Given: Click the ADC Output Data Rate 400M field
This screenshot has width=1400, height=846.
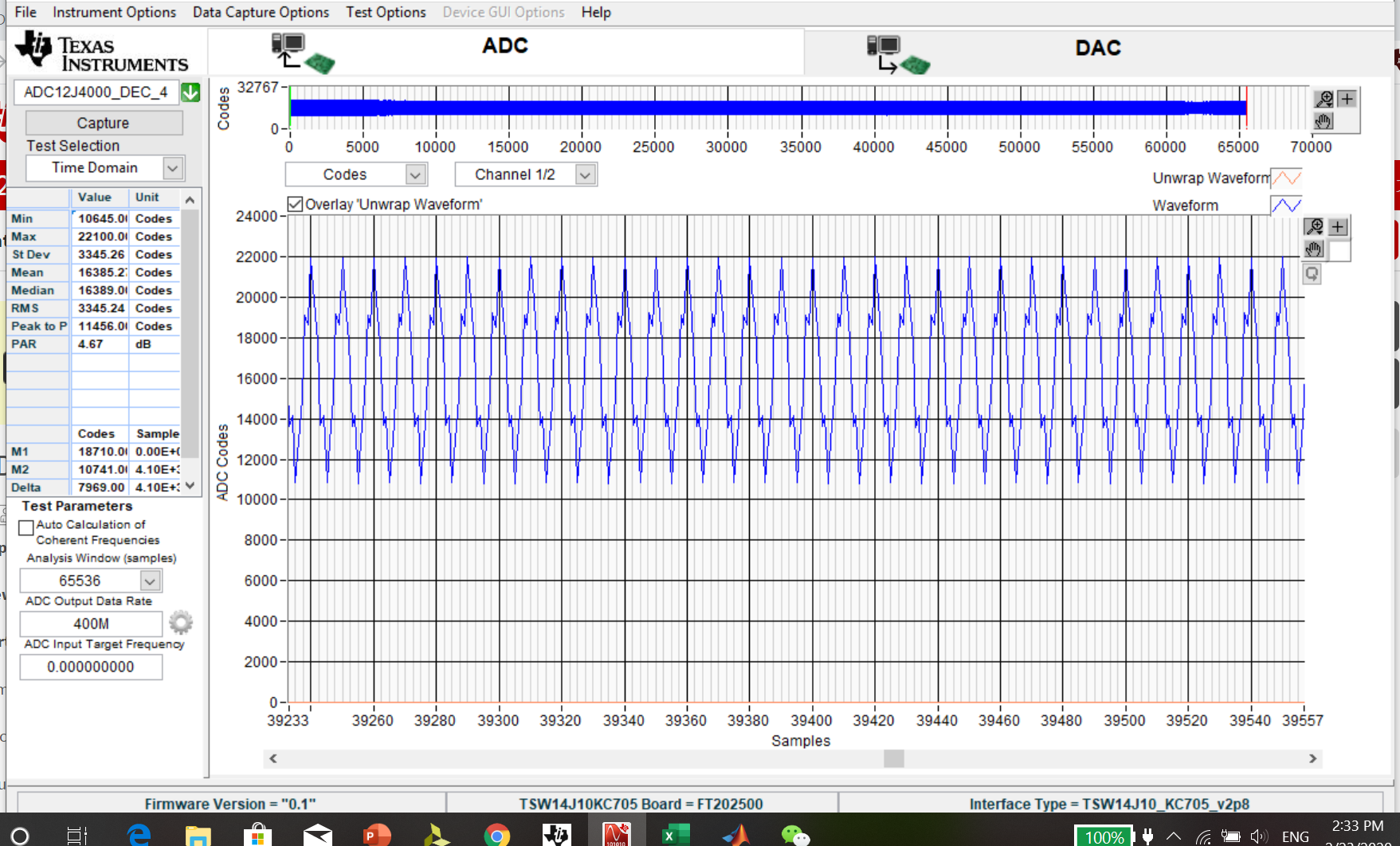Looking at the screenshot, I should [91, 624].
